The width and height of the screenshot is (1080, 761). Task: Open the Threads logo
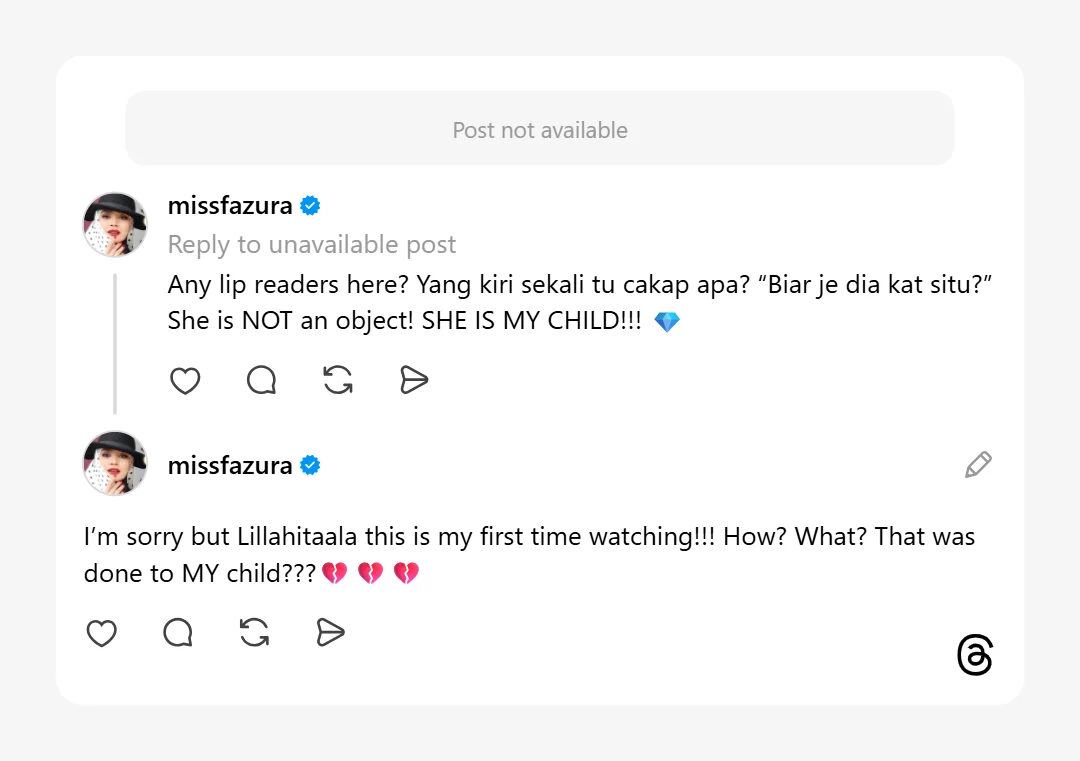pos(974,655)
